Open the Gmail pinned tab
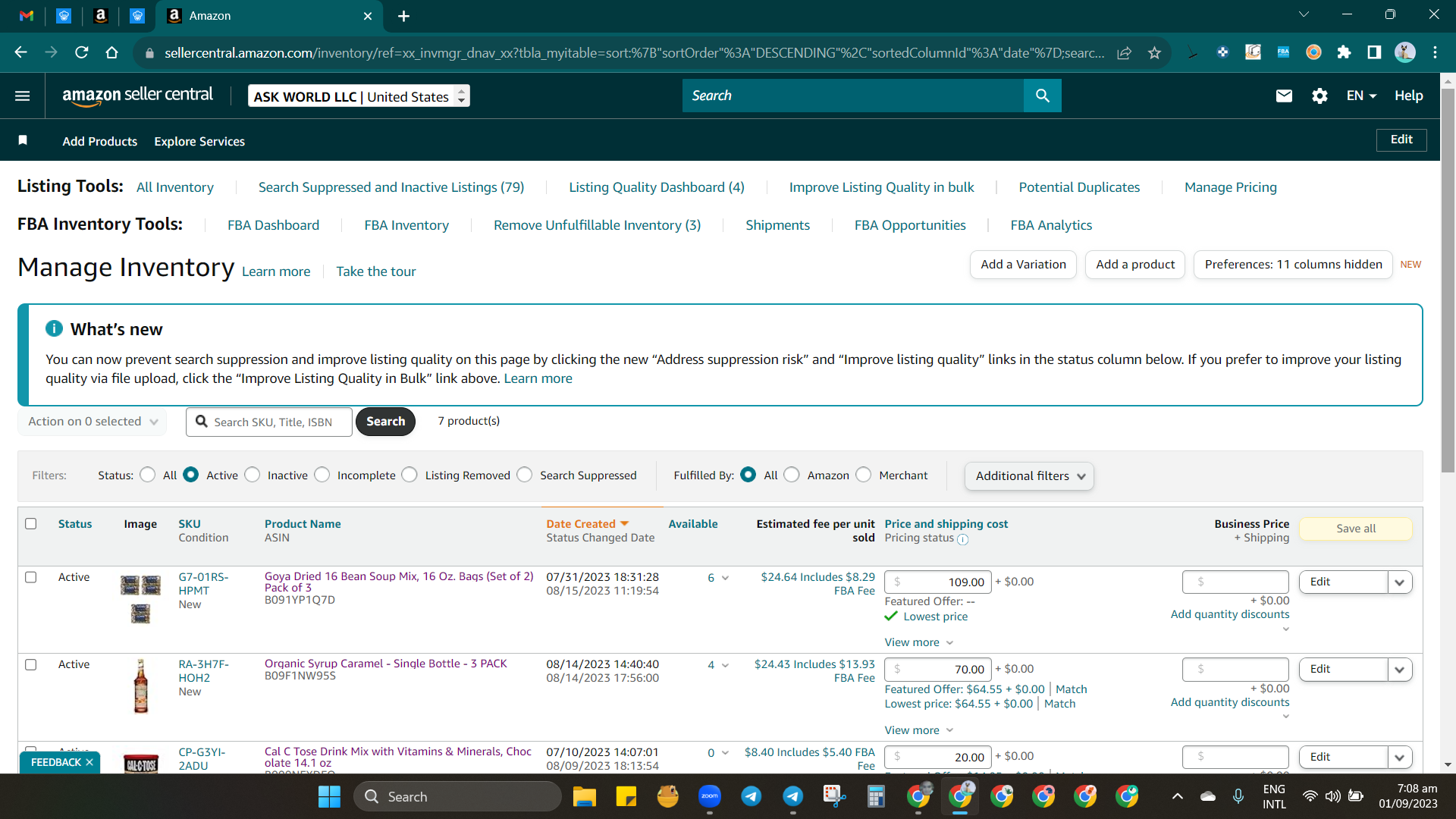Screen dimensions: 1456x819 tap(27, 16)
